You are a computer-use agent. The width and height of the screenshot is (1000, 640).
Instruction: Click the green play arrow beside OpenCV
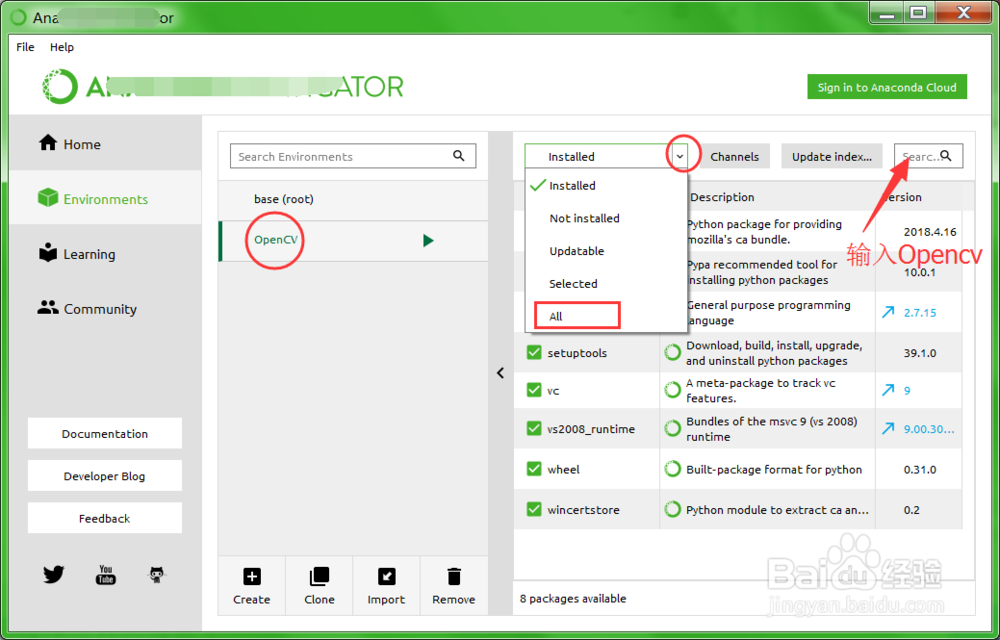(428, 240)
